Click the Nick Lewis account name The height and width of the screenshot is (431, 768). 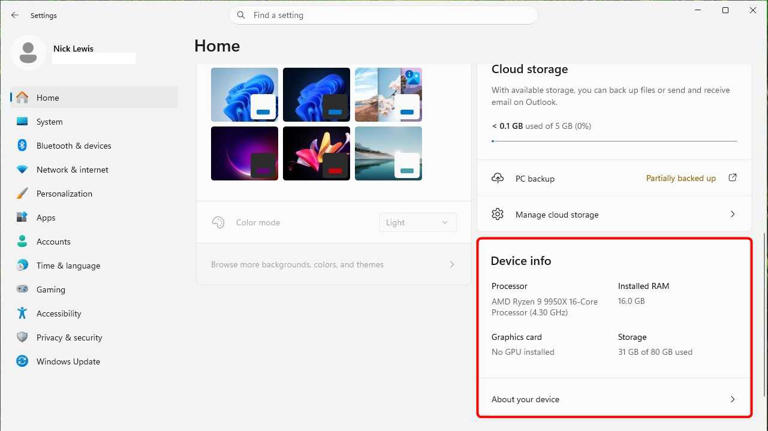tap(73, 48)
